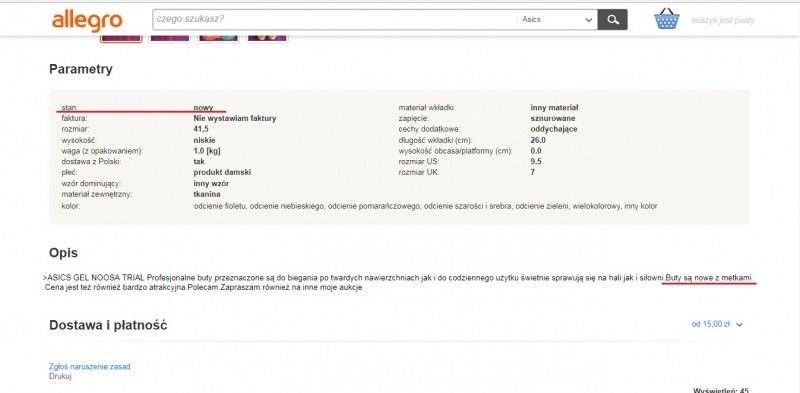Click the 'oddychające' feature value

tap(554, 129)
